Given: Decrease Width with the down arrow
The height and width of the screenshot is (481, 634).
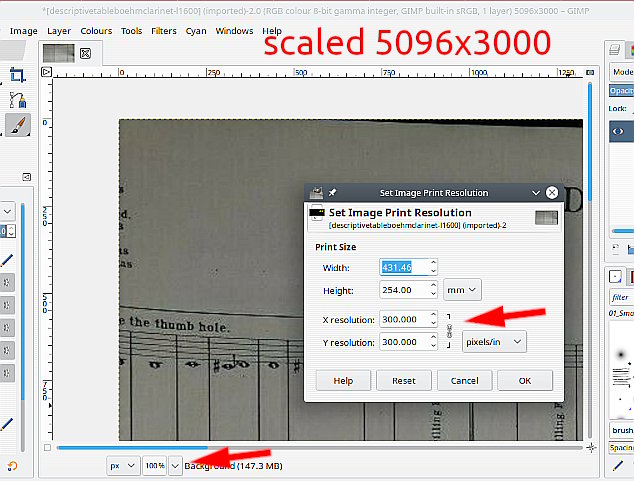Looking at the screenshot, I should coord(433,272).
